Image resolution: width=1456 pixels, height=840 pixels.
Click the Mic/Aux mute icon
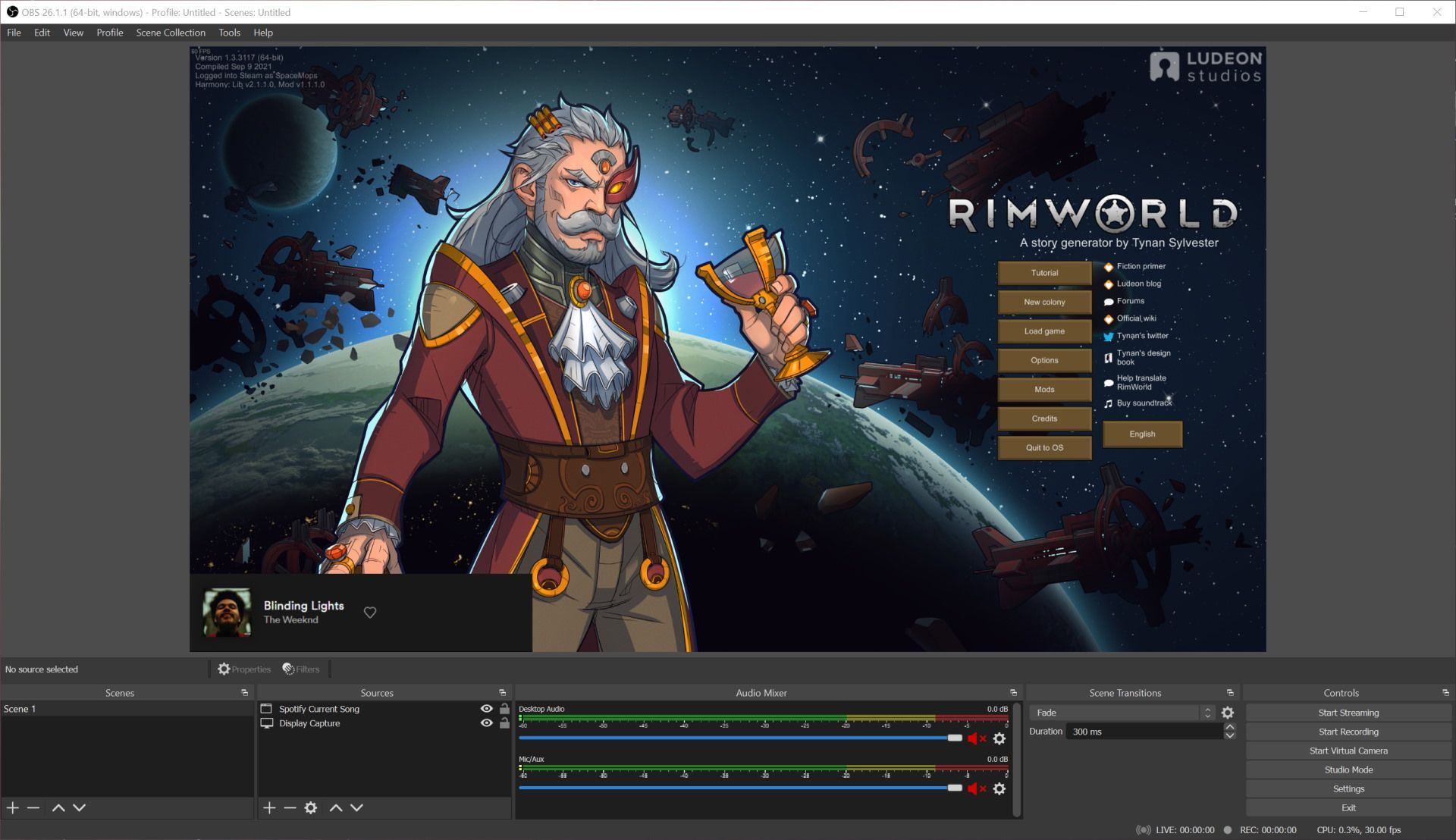tap(976, 788)
